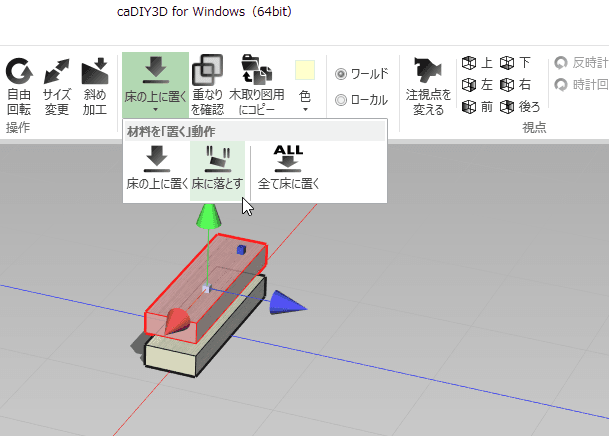Click the blue Z-axis arrow cone

[287, 303]
